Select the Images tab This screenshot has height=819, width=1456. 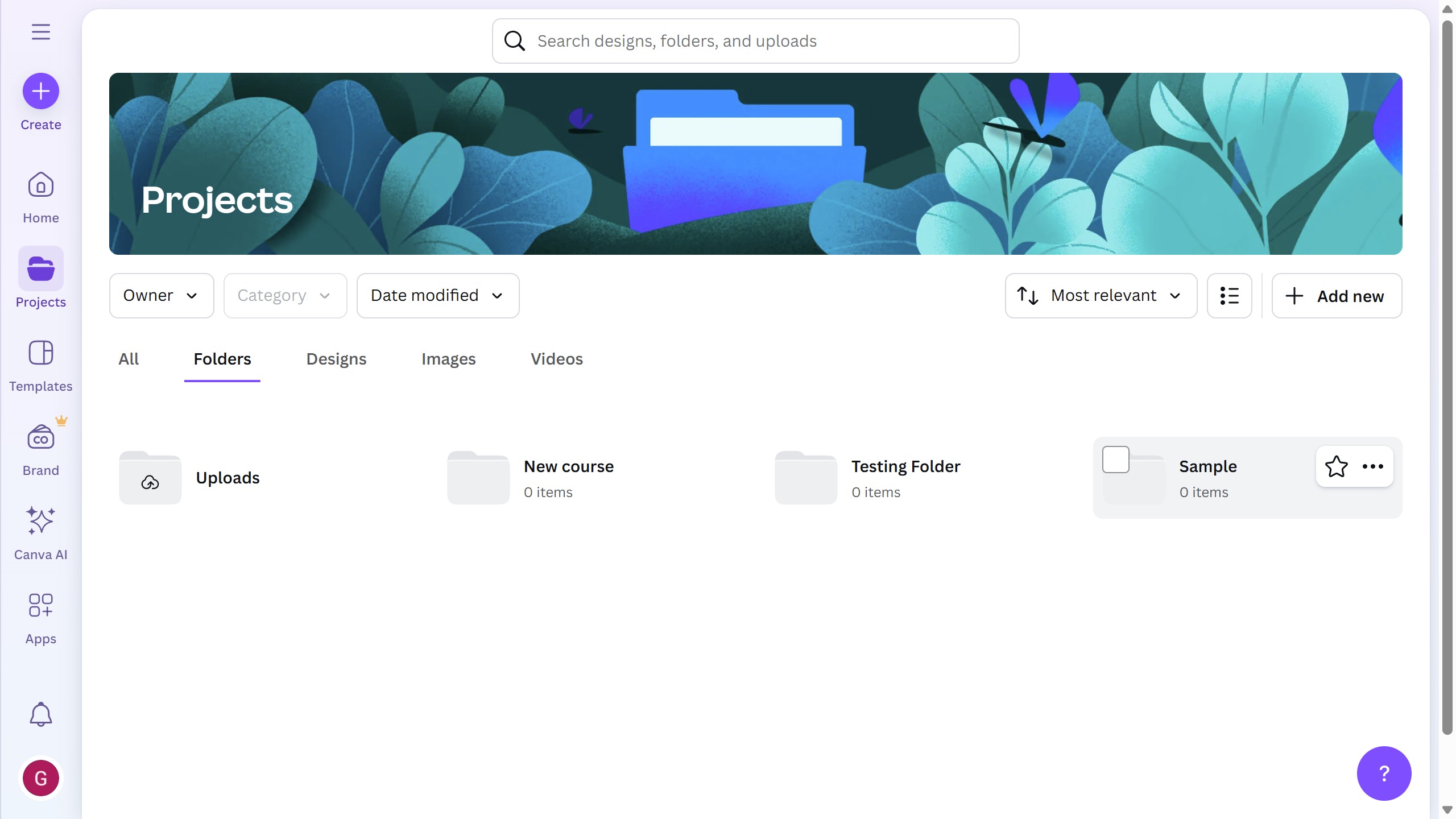coord(448,359)
